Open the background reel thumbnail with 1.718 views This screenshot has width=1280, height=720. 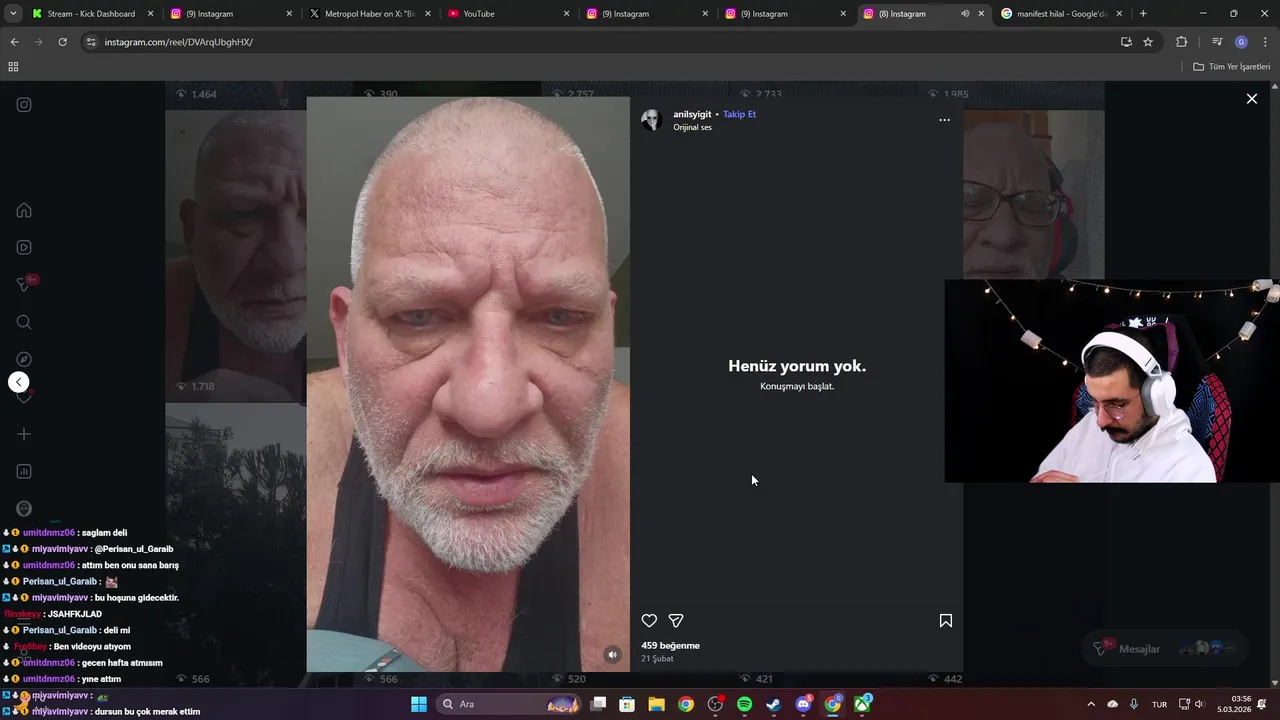coord(236,256)
